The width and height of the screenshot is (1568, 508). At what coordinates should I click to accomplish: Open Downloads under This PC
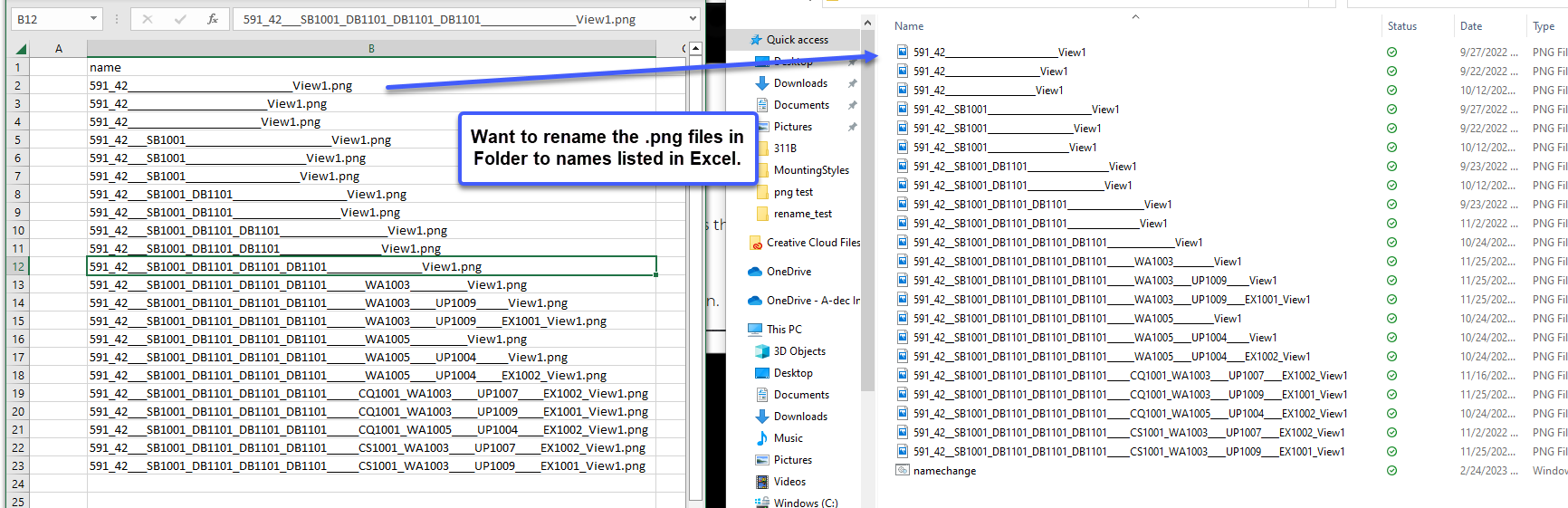(x=800, y=417)
